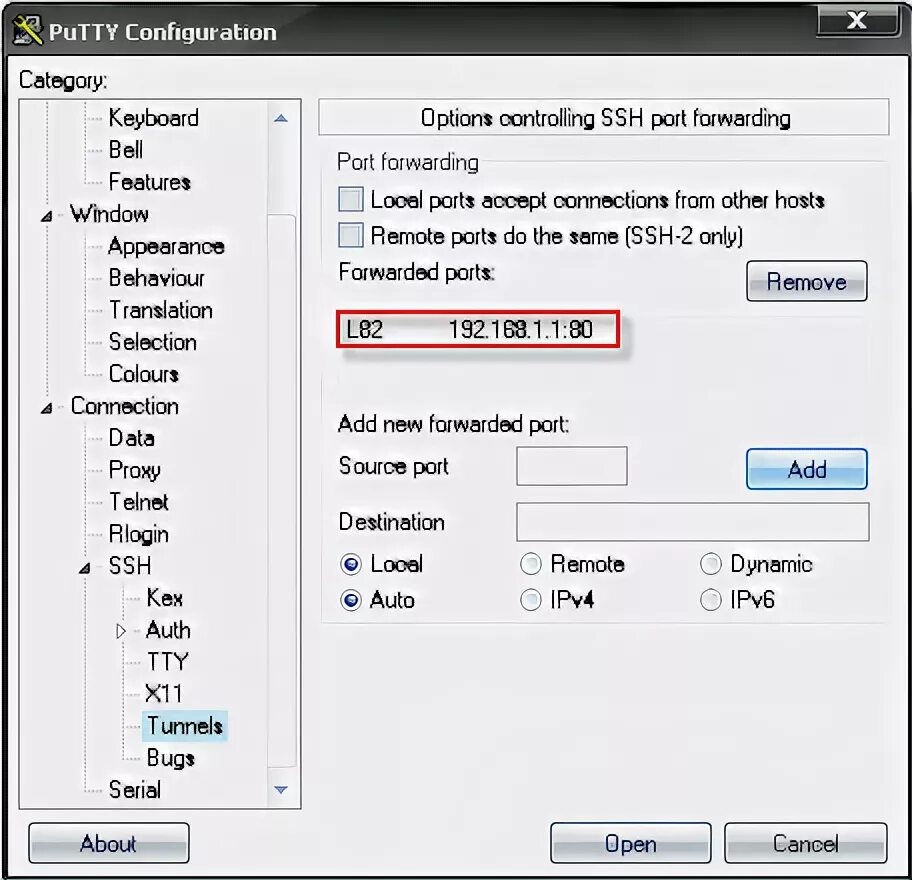Select the Tunnels category
This screenshot has height=880, width=912.
[x=185, y=726]
